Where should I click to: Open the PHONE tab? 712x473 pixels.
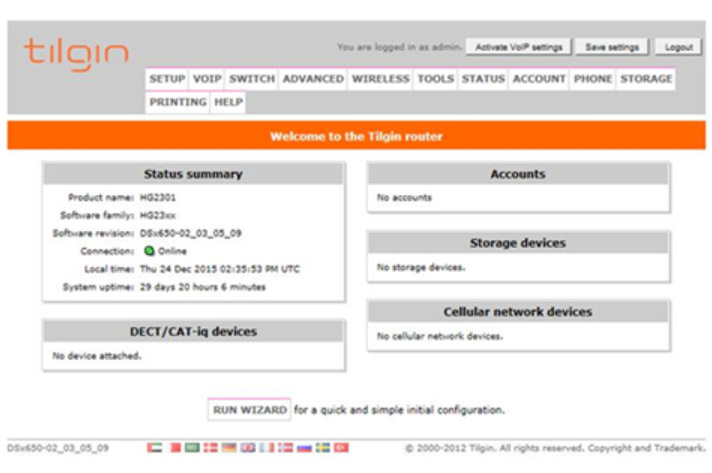(593, 79)
